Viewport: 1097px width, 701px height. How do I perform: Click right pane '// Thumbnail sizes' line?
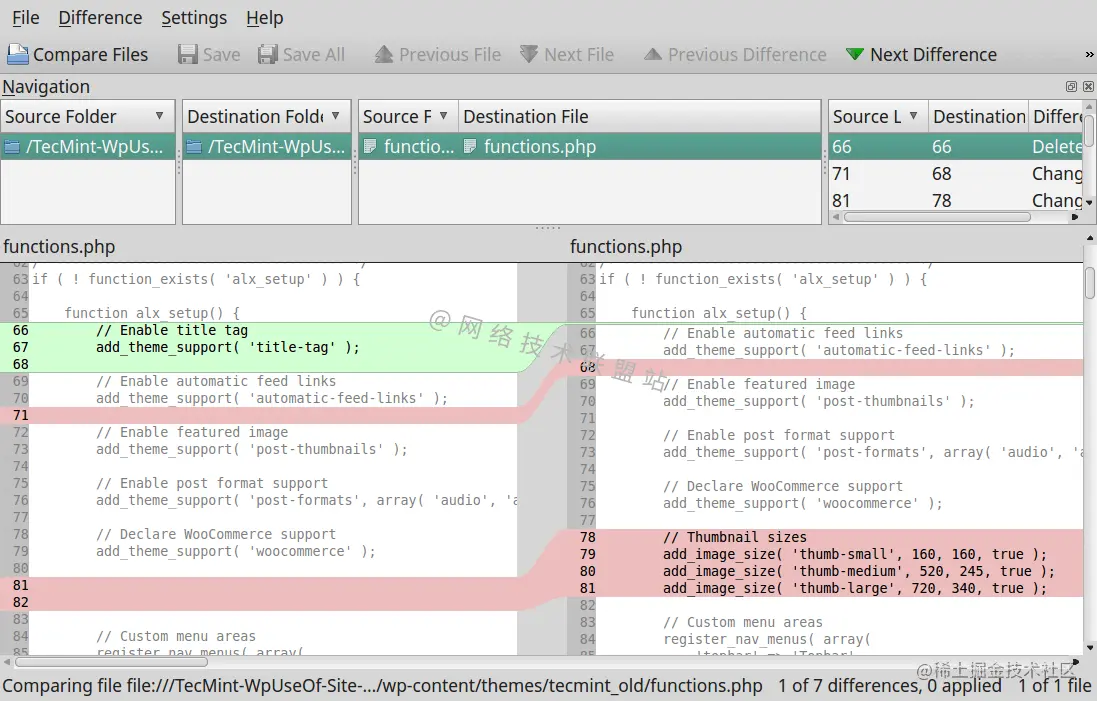735,537
